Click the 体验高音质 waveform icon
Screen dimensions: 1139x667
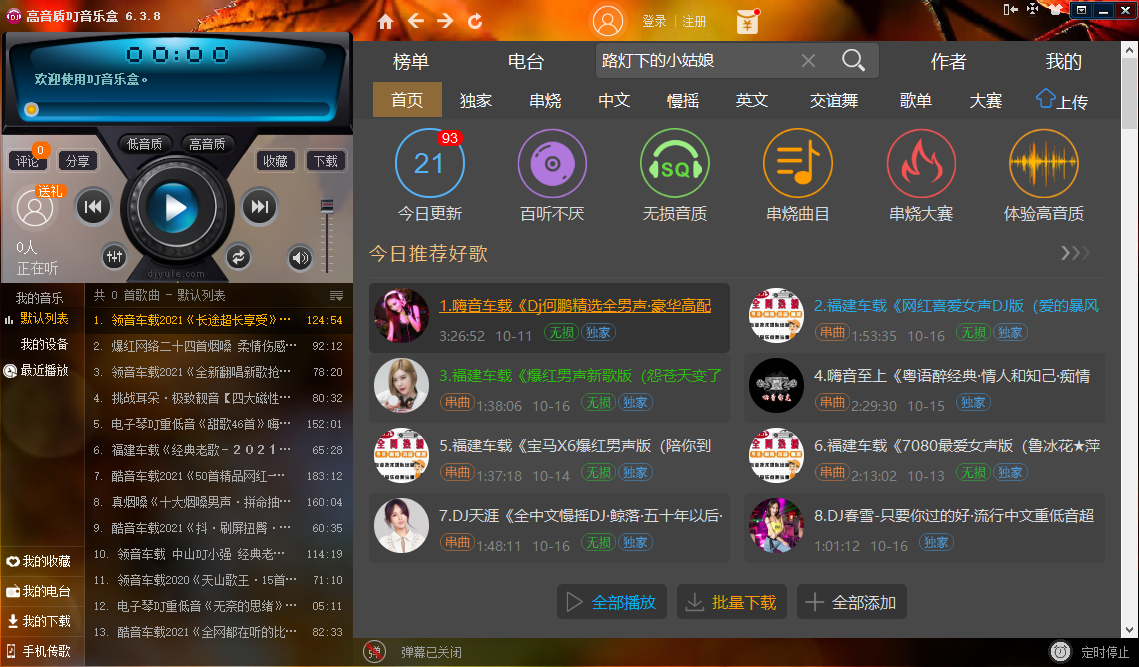(x=1044, y=162)
